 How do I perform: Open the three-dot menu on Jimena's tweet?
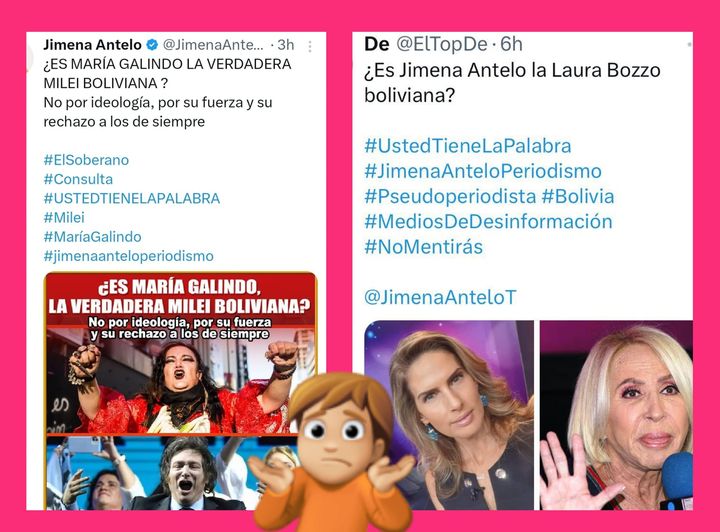coord(310,46)
